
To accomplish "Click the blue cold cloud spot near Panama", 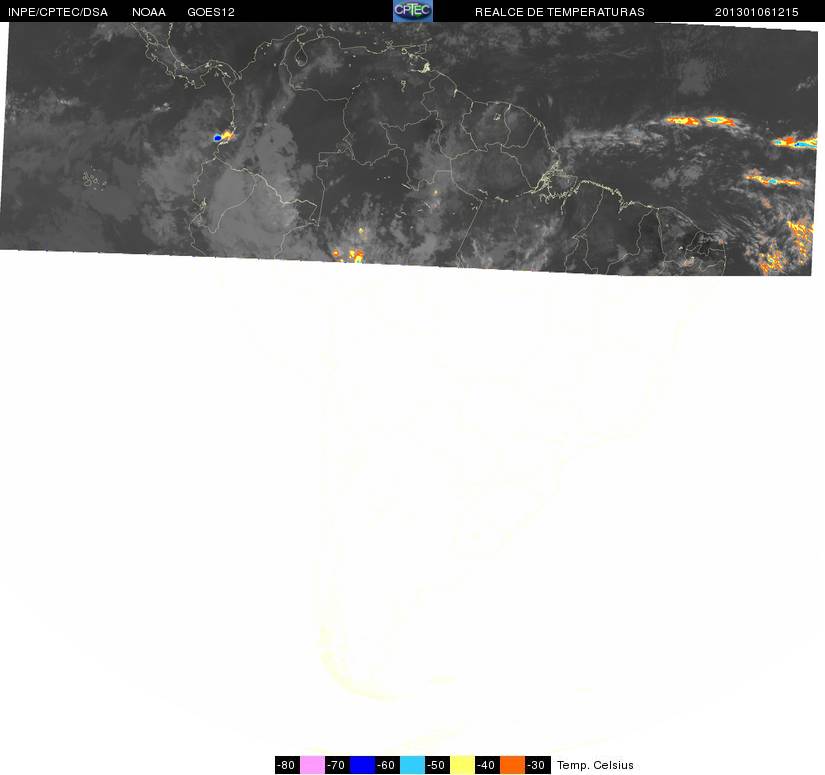I will [217, 138].
